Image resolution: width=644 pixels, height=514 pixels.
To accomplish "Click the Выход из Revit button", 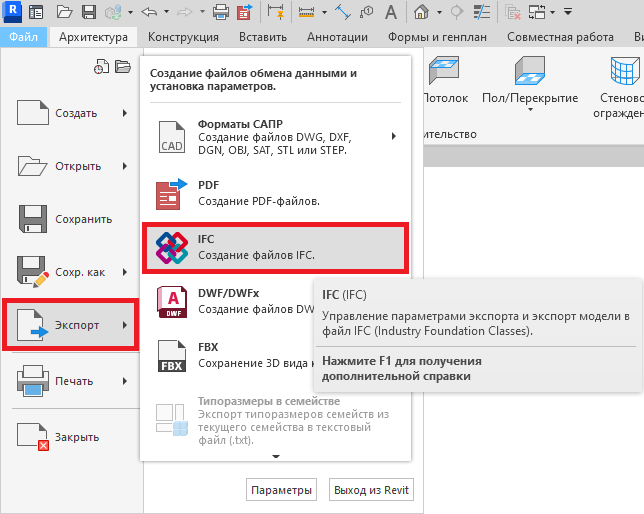I will pyautogui.click(x=371, y=490).
